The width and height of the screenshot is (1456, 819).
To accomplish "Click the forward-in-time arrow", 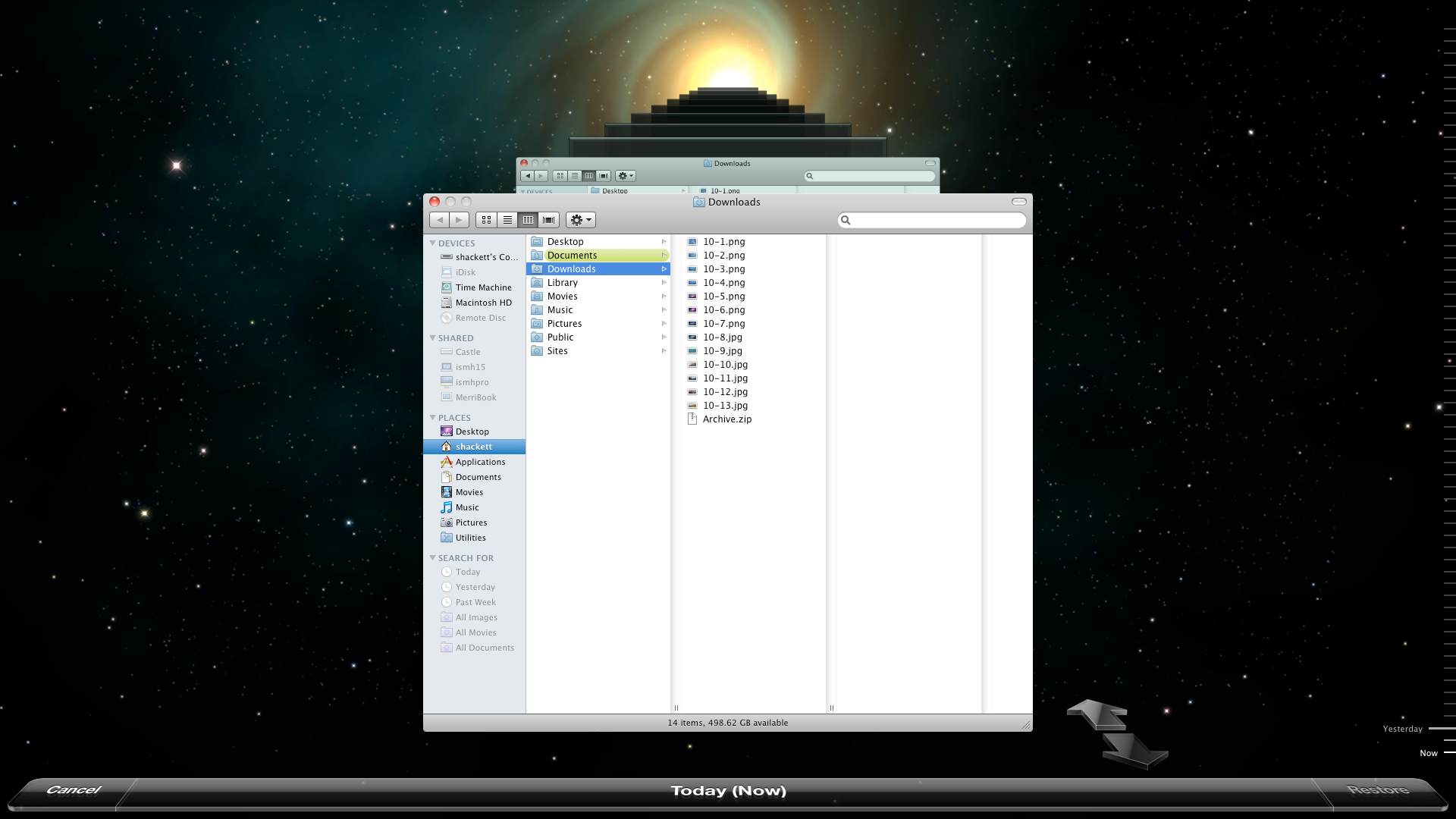I will (1135, 751).
